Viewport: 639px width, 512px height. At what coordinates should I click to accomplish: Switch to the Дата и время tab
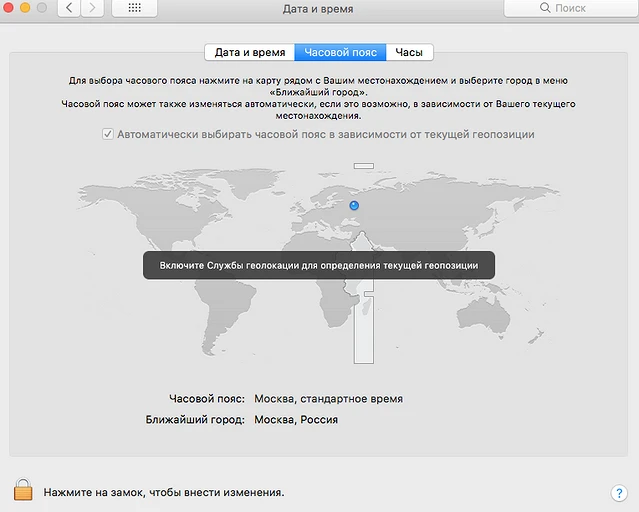(249, 53)
